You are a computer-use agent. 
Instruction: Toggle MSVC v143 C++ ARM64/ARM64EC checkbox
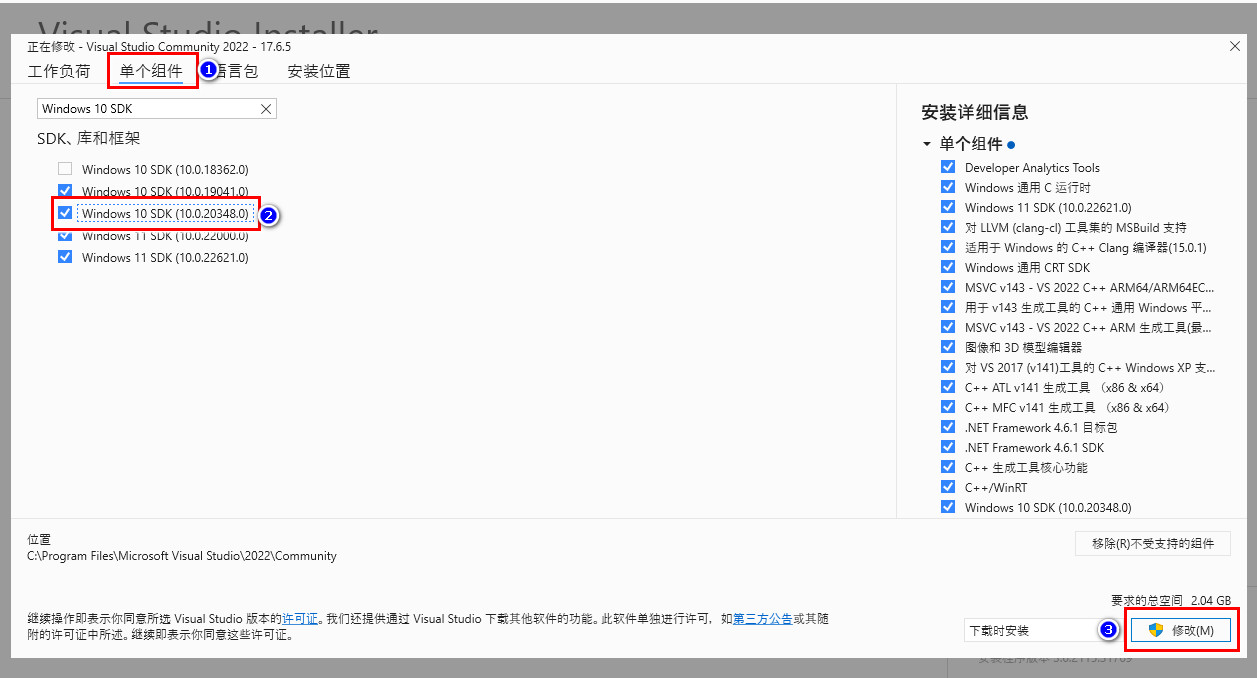click(948, 287)
